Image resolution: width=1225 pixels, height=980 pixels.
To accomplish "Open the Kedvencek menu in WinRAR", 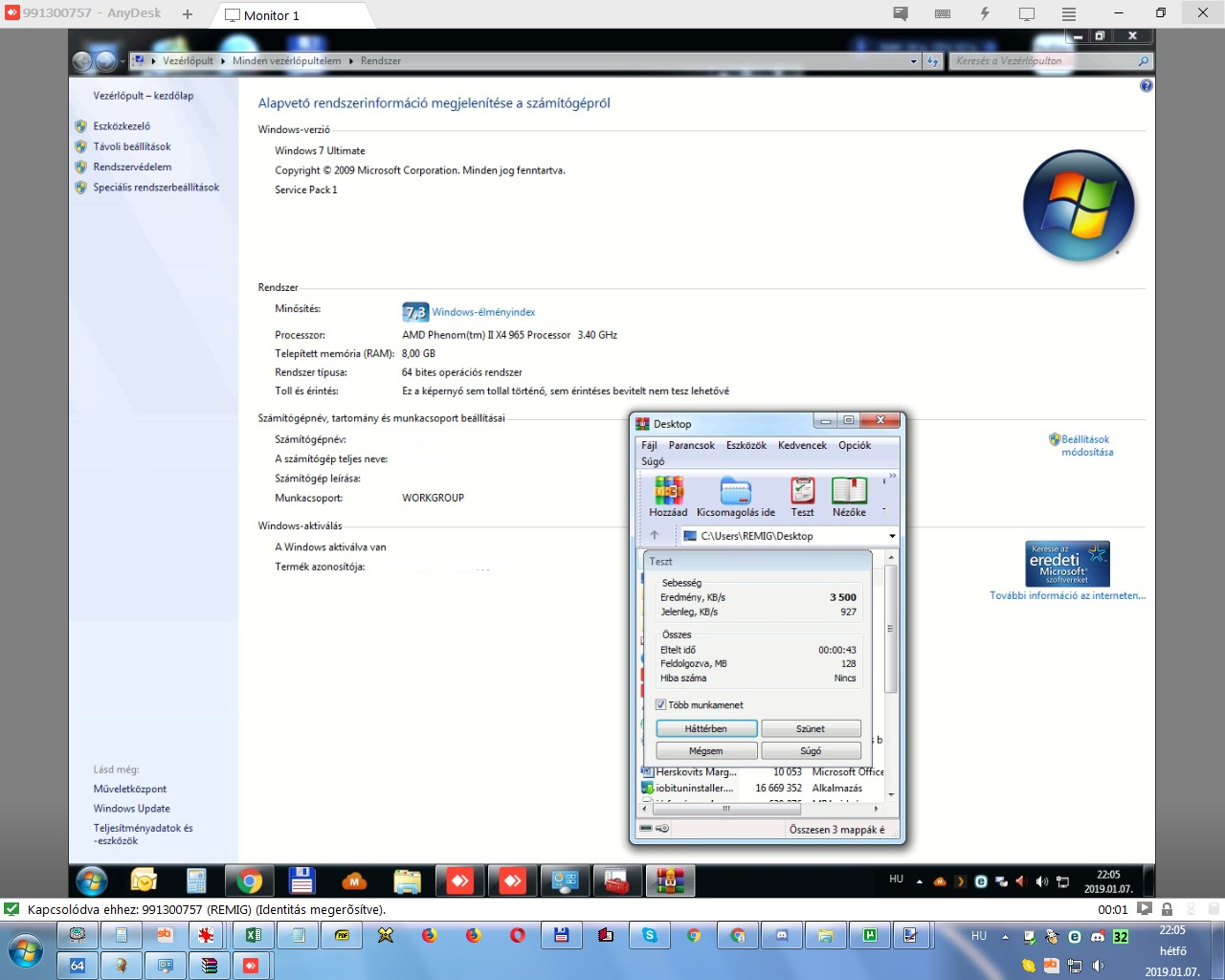I will [x=802, y=445].
